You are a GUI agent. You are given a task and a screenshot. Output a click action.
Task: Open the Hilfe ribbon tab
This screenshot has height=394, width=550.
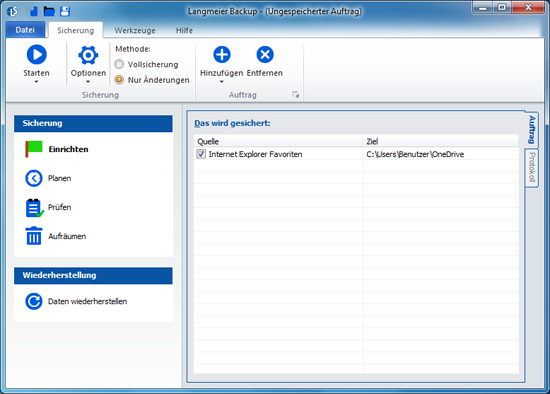click(185, 31)
